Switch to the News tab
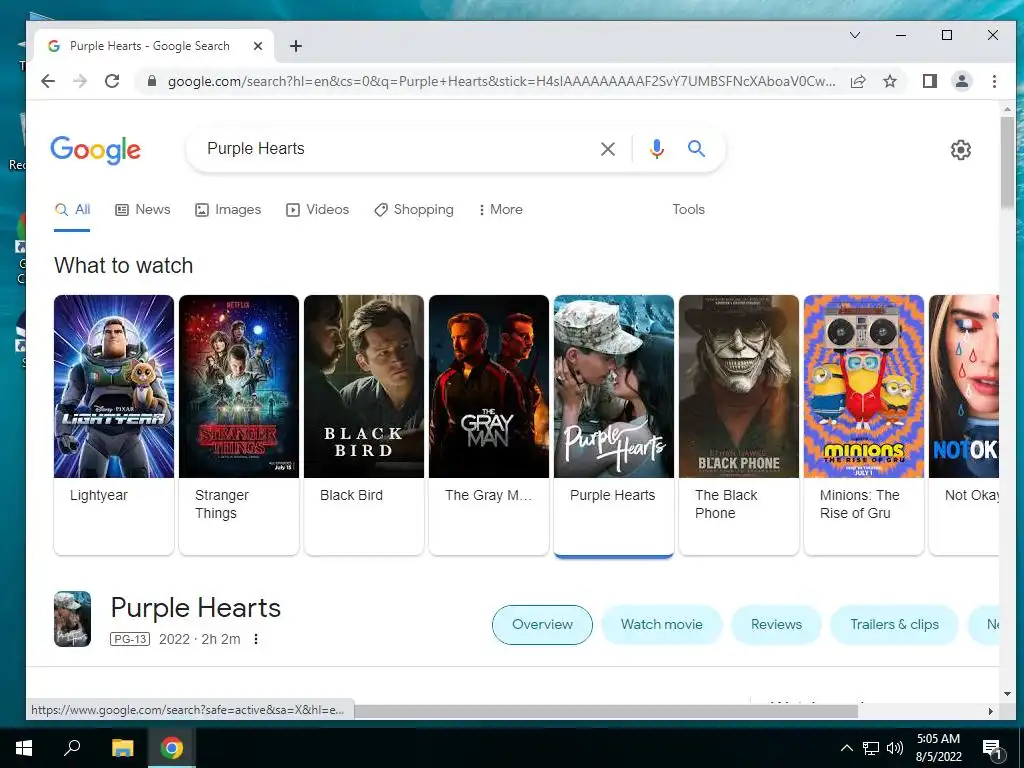1024x768 pixels. point(143,210)
